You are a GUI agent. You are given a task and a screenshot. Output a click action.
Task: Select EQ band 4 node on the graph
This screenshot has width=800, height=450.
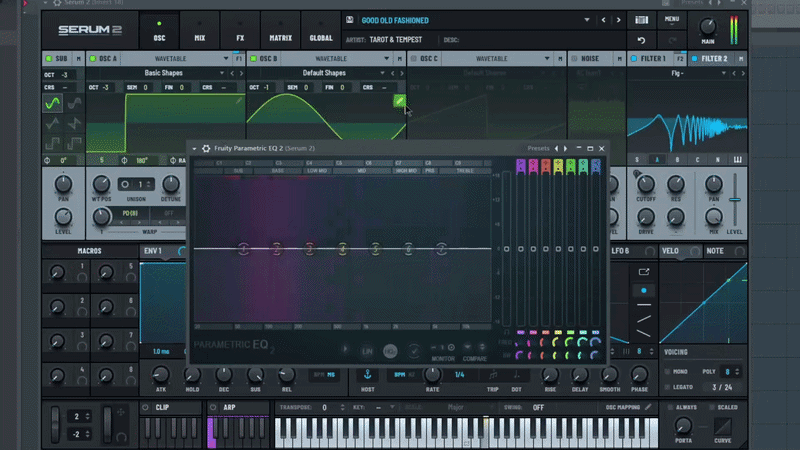(x=342, y=248)
